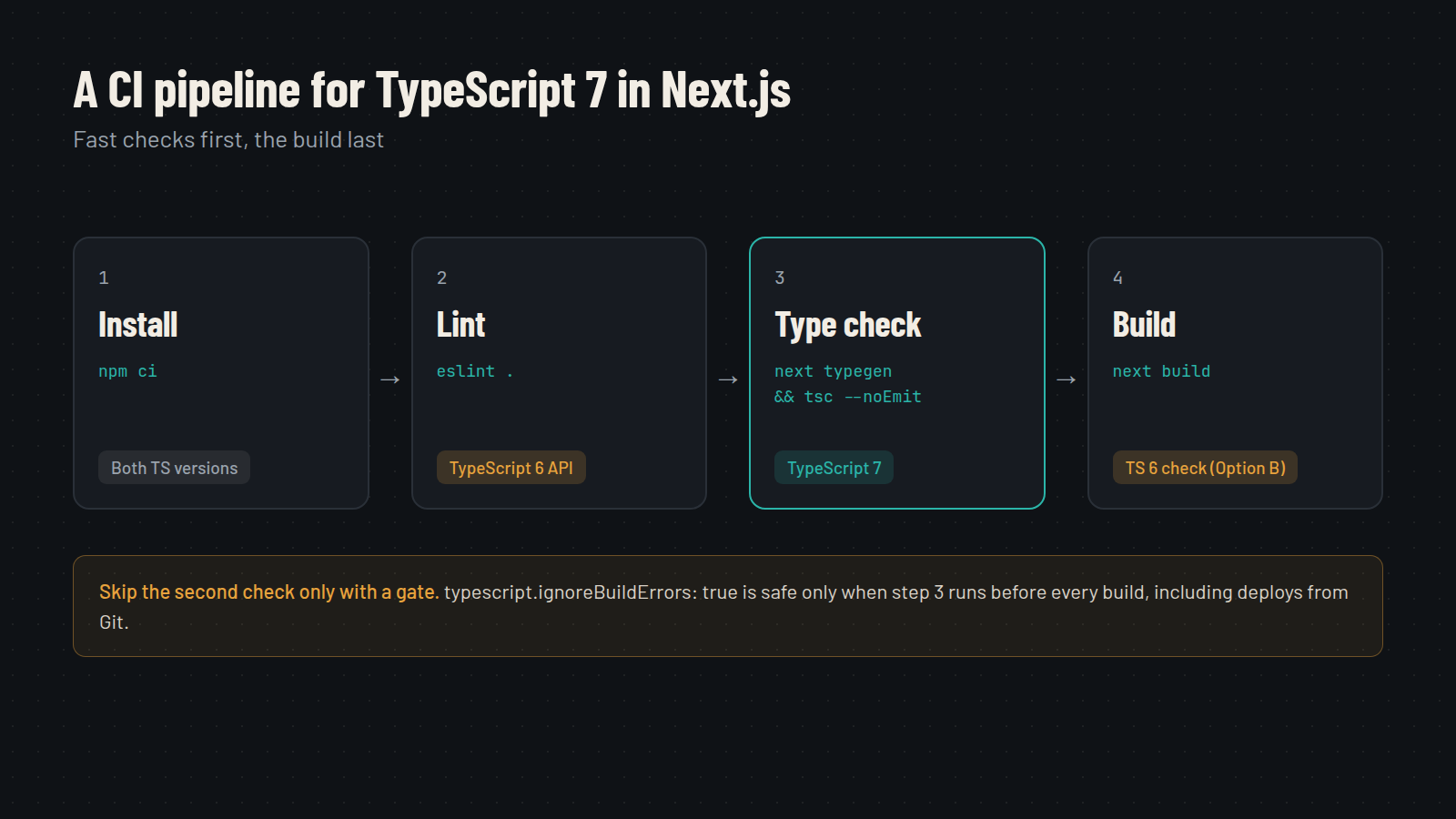Click the 'next typegen' command line

834,371
